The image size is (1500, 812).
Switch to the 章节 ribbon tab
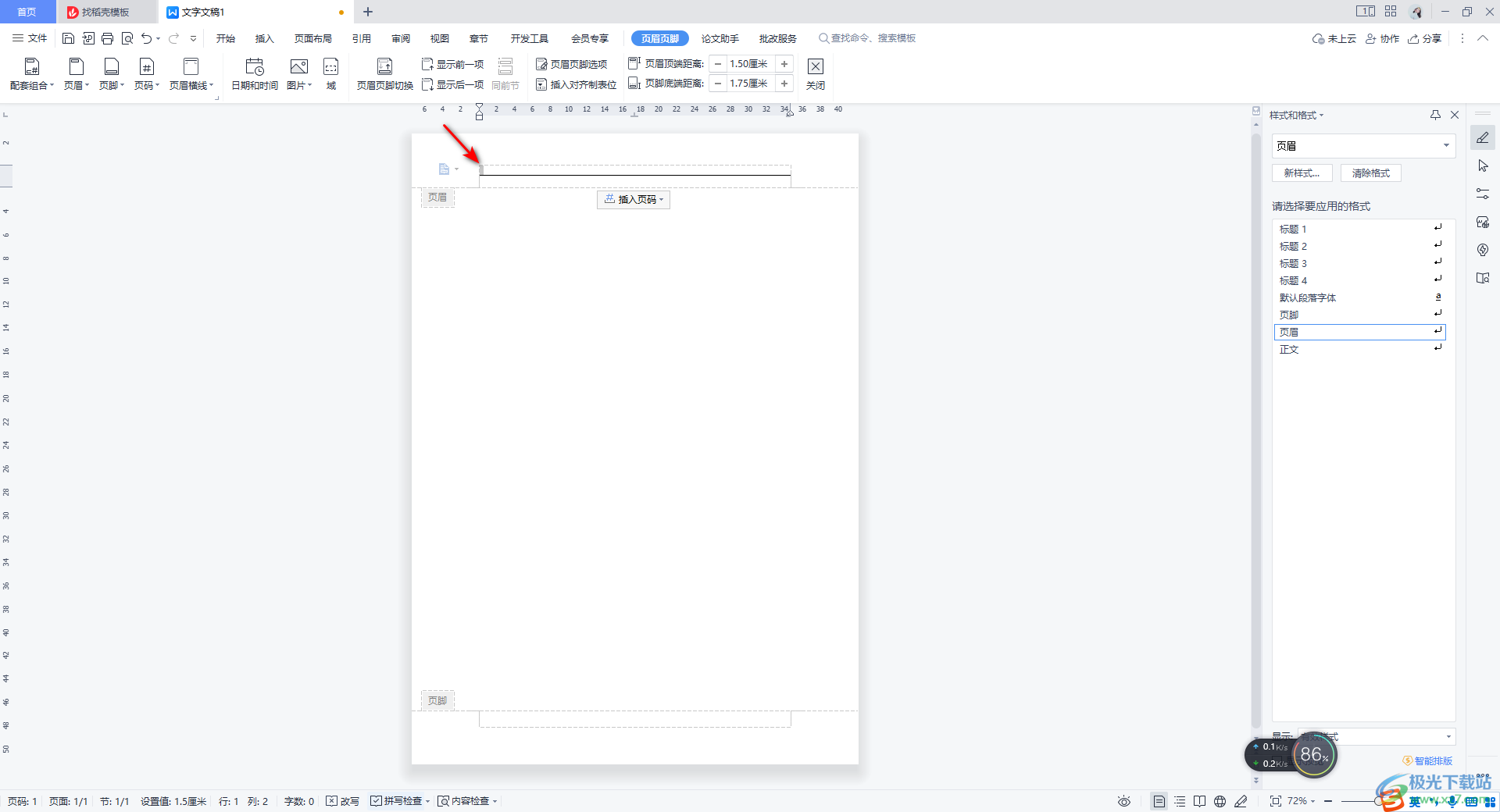click(479, 38)
